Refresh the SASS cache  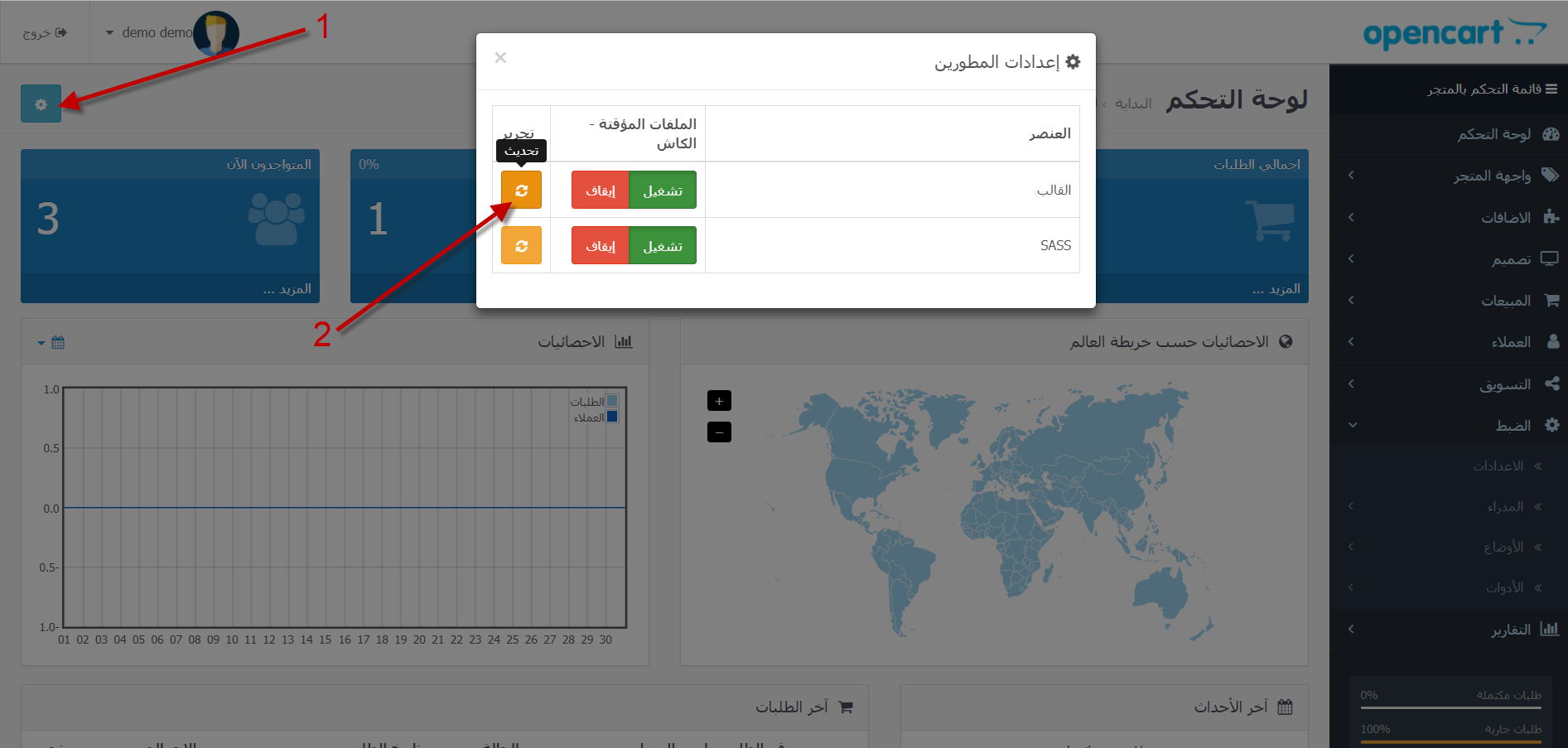[521, 246]
